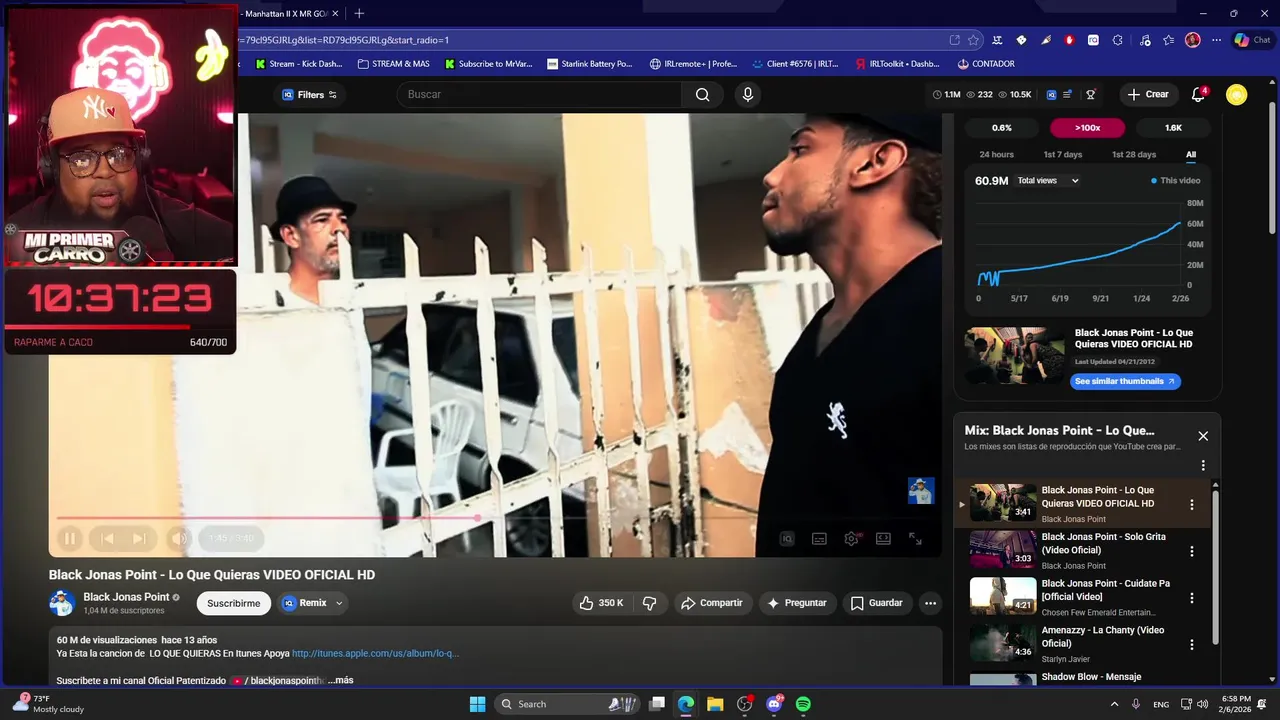The width and height of the screenshot is (1280, 720).
Task: Open vidIQ list icon in header
Action: (1068, 95)
